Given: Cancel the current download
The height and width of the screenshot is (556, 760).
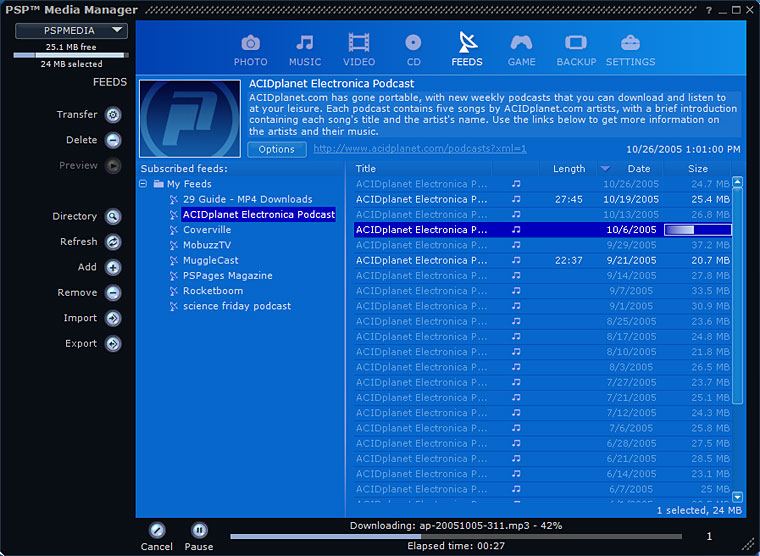Looking at the screenshot, I should (x=156, y=531).
